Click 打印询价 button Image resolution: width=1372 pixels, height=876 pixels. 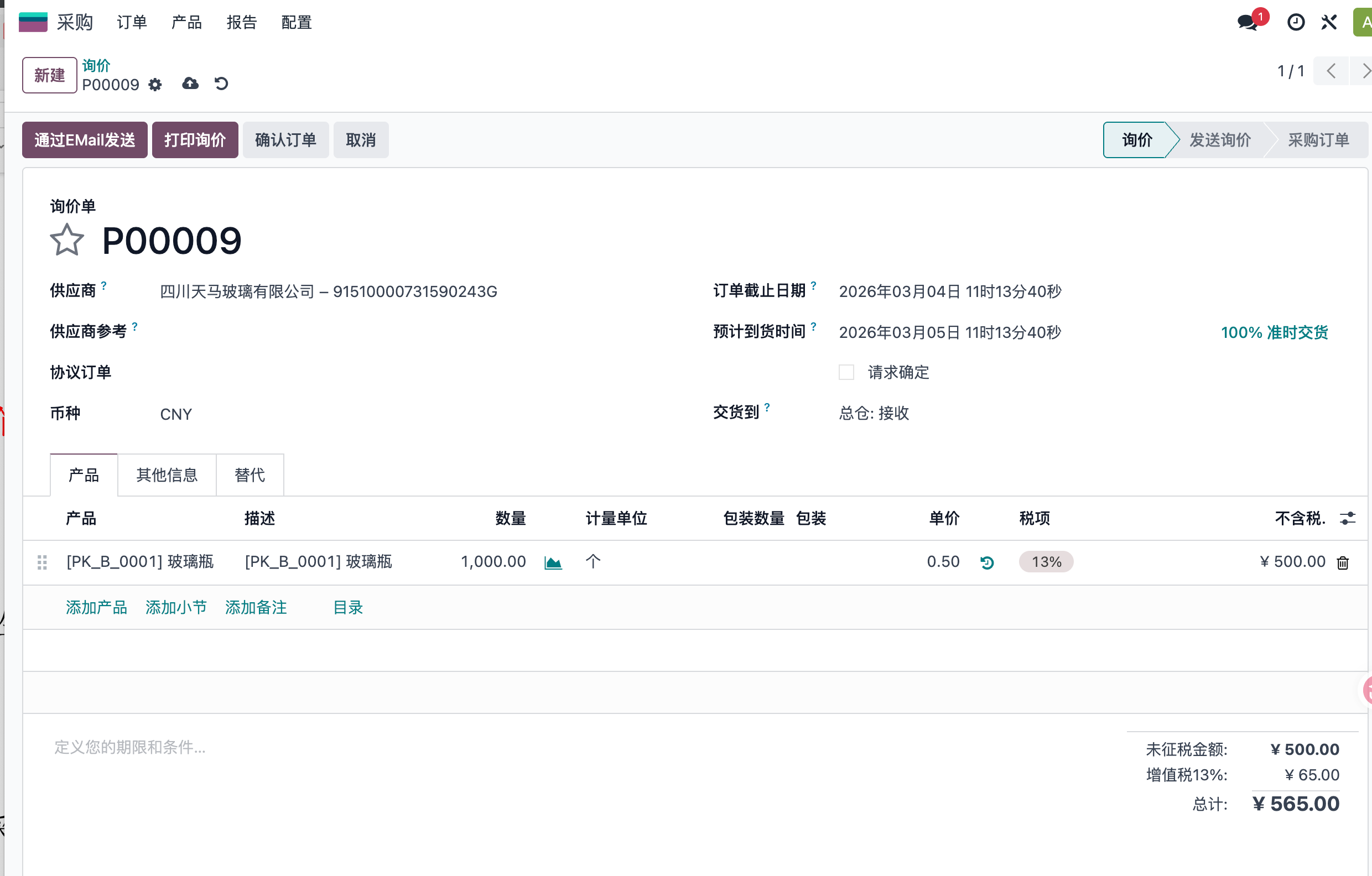coord(195,139)
